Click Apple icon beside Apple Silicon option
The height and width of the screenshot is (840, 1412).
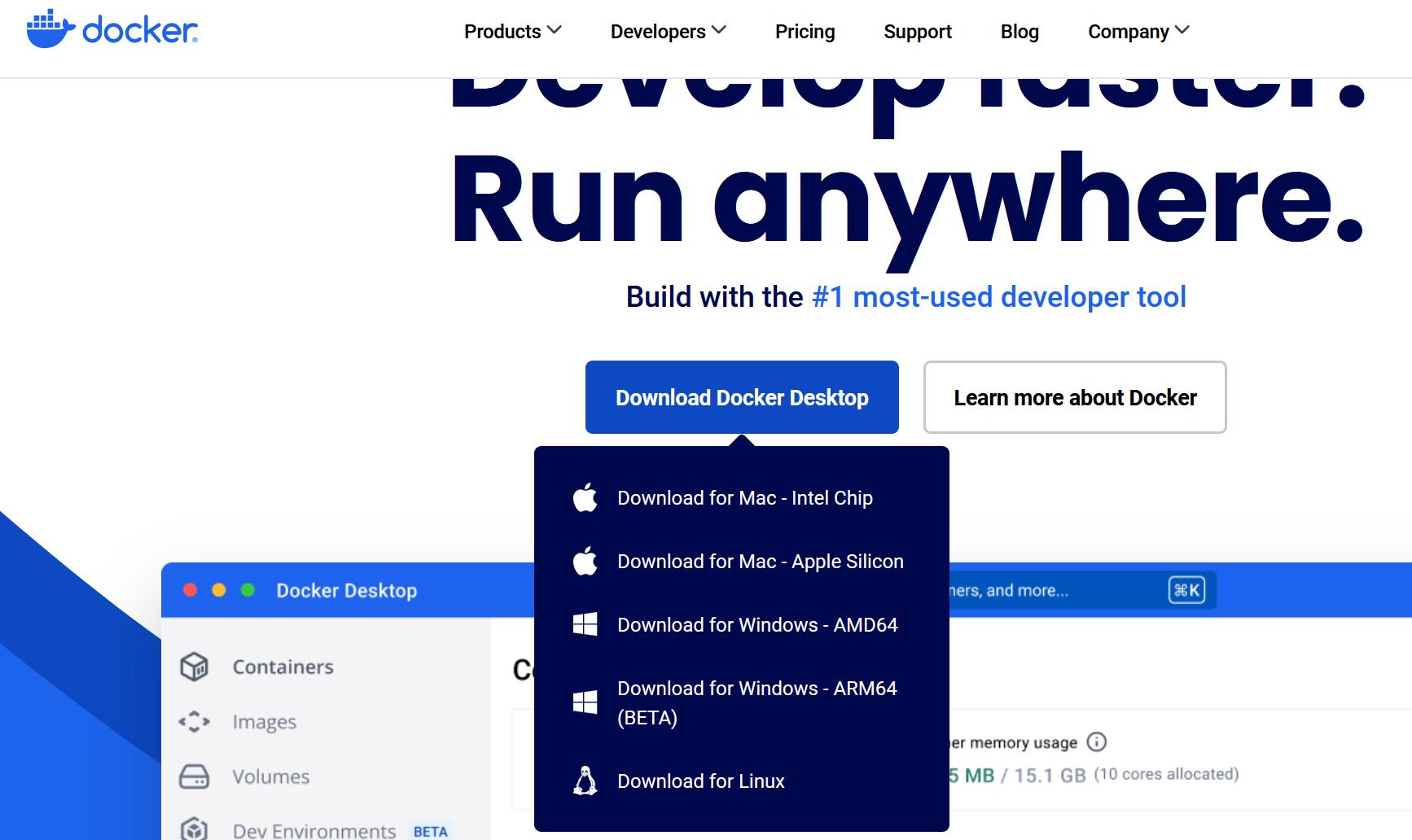tap(585, 561)
